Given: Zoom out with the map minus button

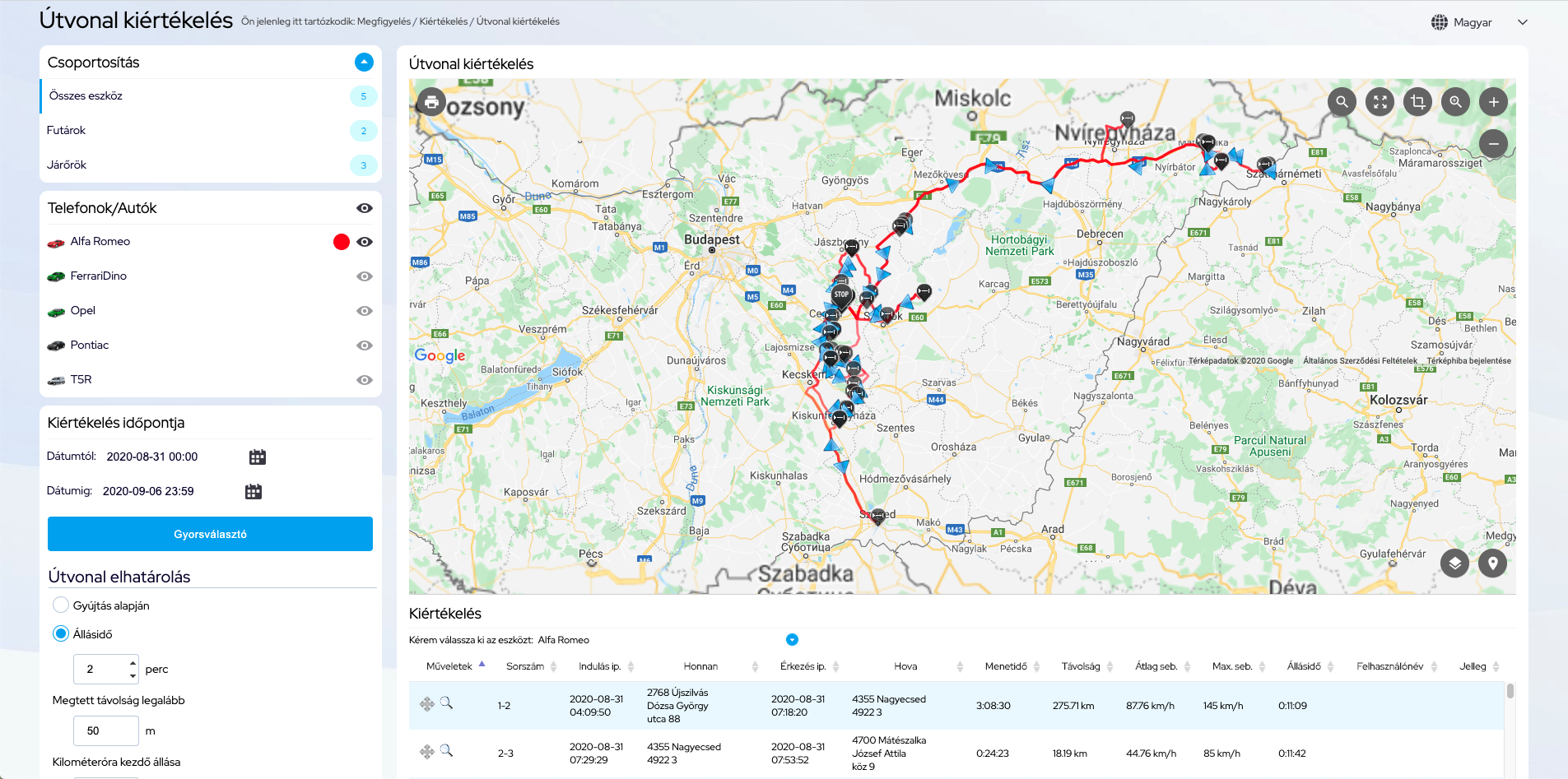Looking at the screenshot, I should (x=1493, y=143).
